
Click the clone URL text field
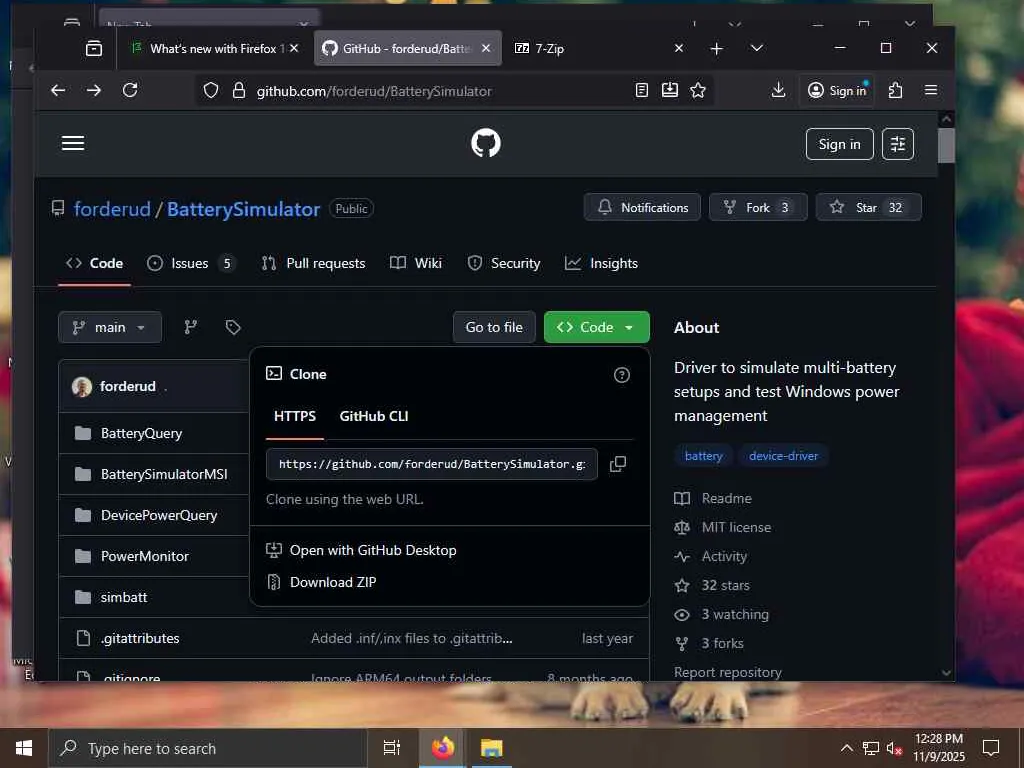(x=431, y=464)
